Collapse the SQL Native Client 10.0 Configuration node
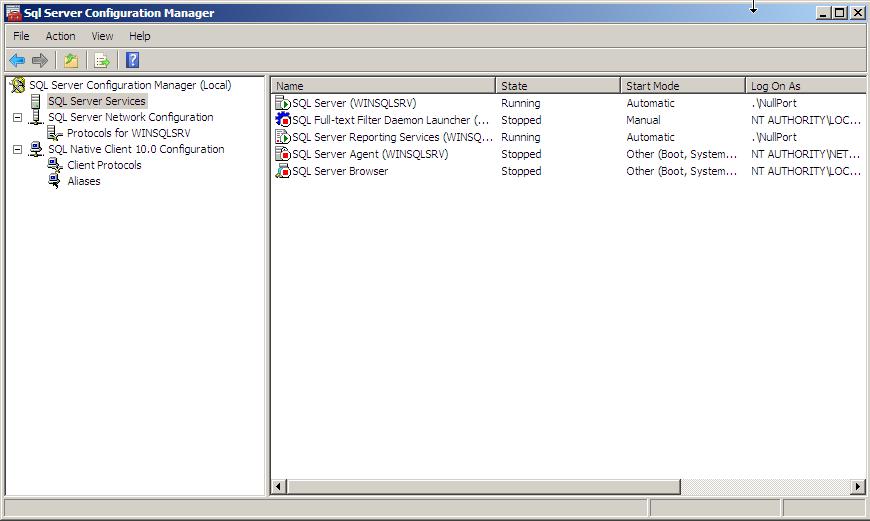 coord(18,150)
